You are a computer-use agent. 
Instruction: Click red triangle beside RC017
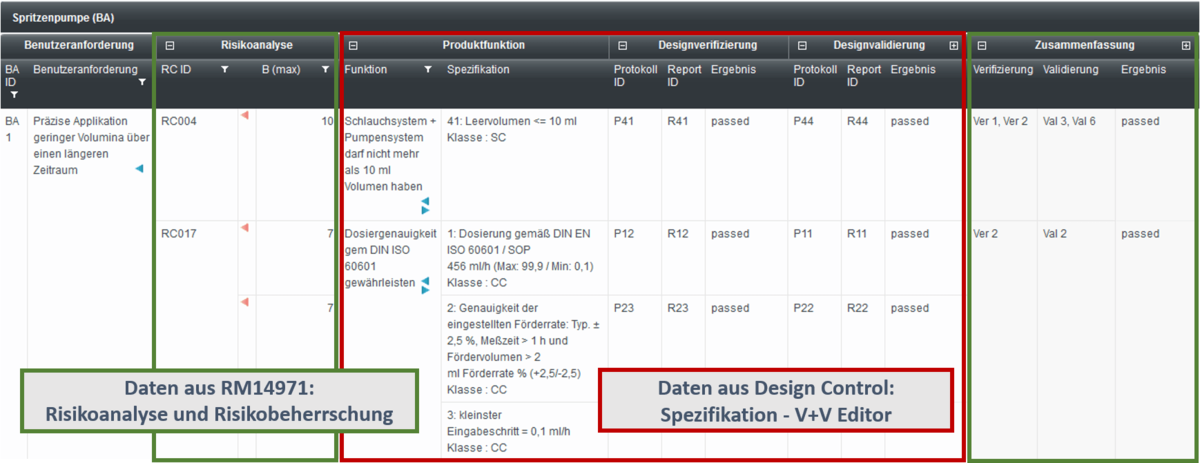pyautogui.click(x=244, y=229)
